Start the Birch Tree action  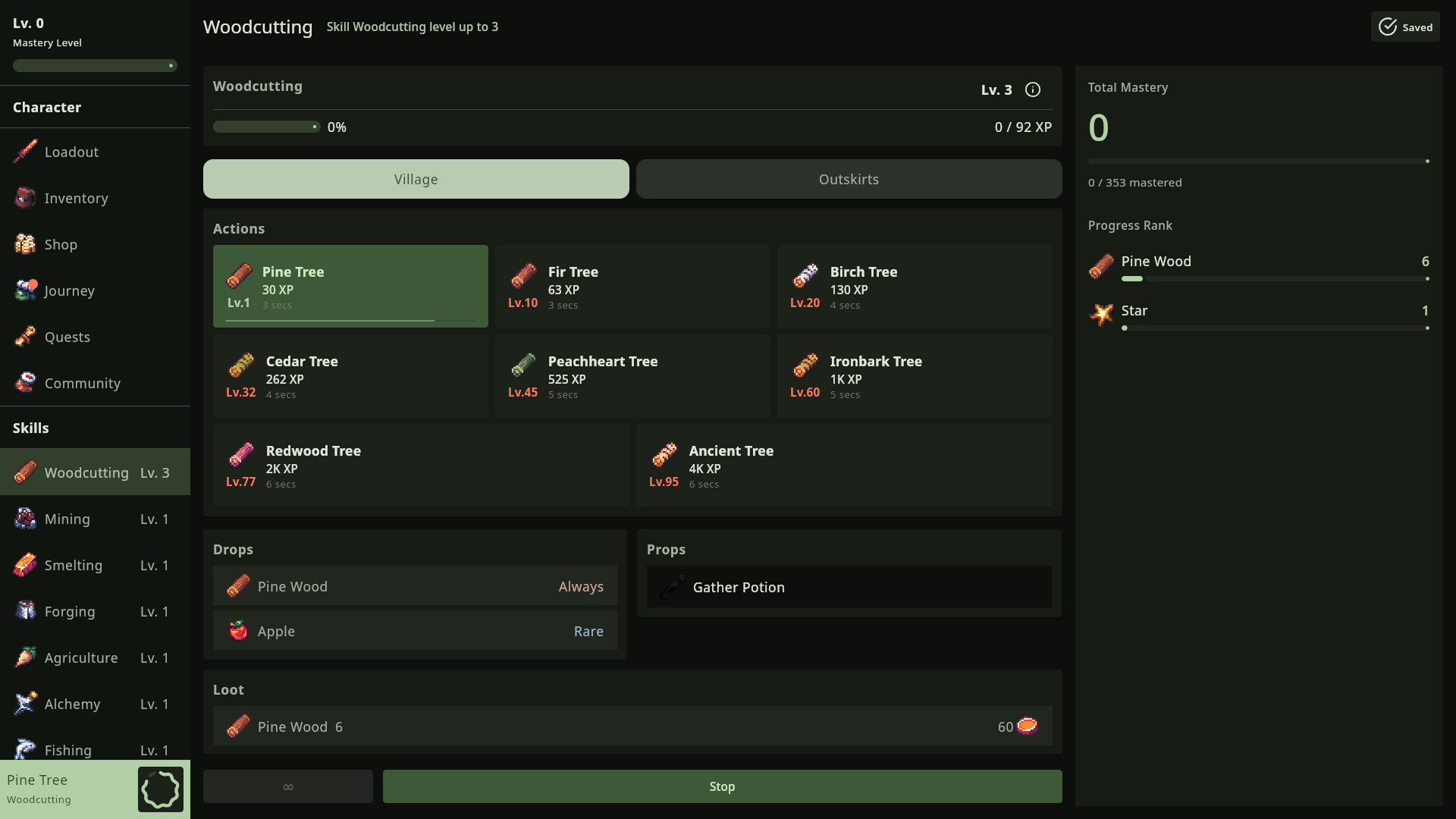tap(914, 286)
